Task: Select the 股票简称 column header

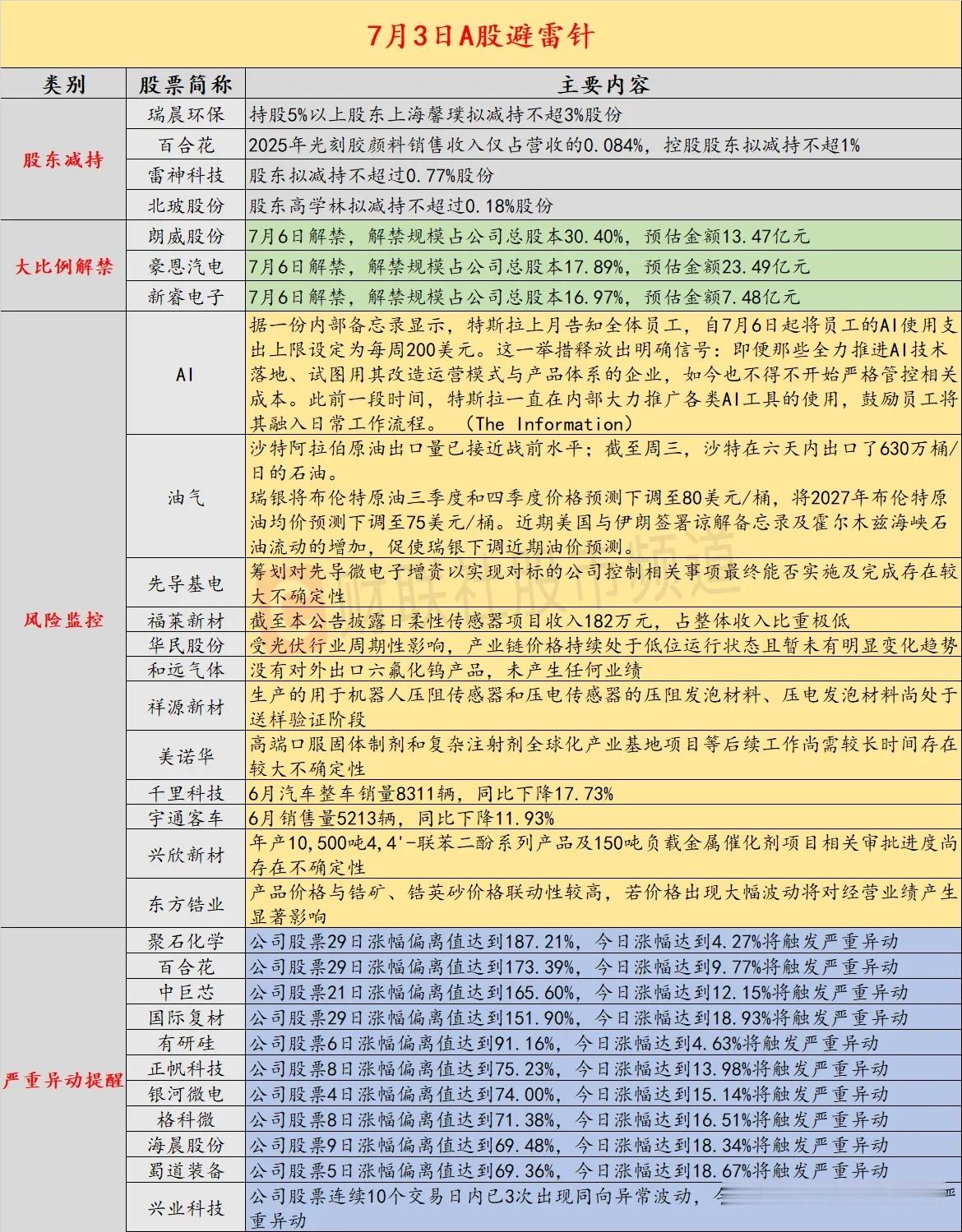Action: click(186, 84)
